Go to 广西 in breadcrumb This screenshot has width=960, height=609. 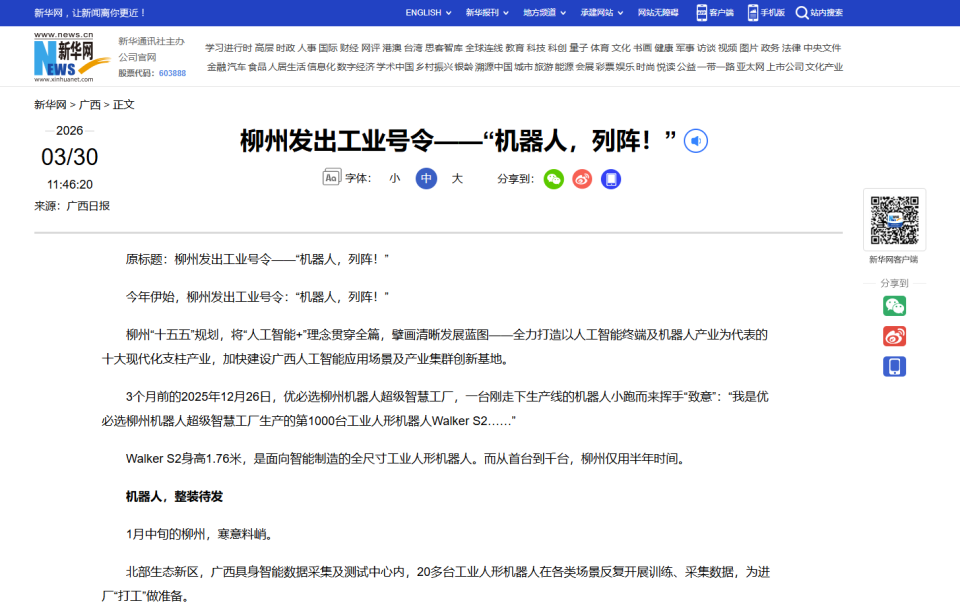[89, 105]
